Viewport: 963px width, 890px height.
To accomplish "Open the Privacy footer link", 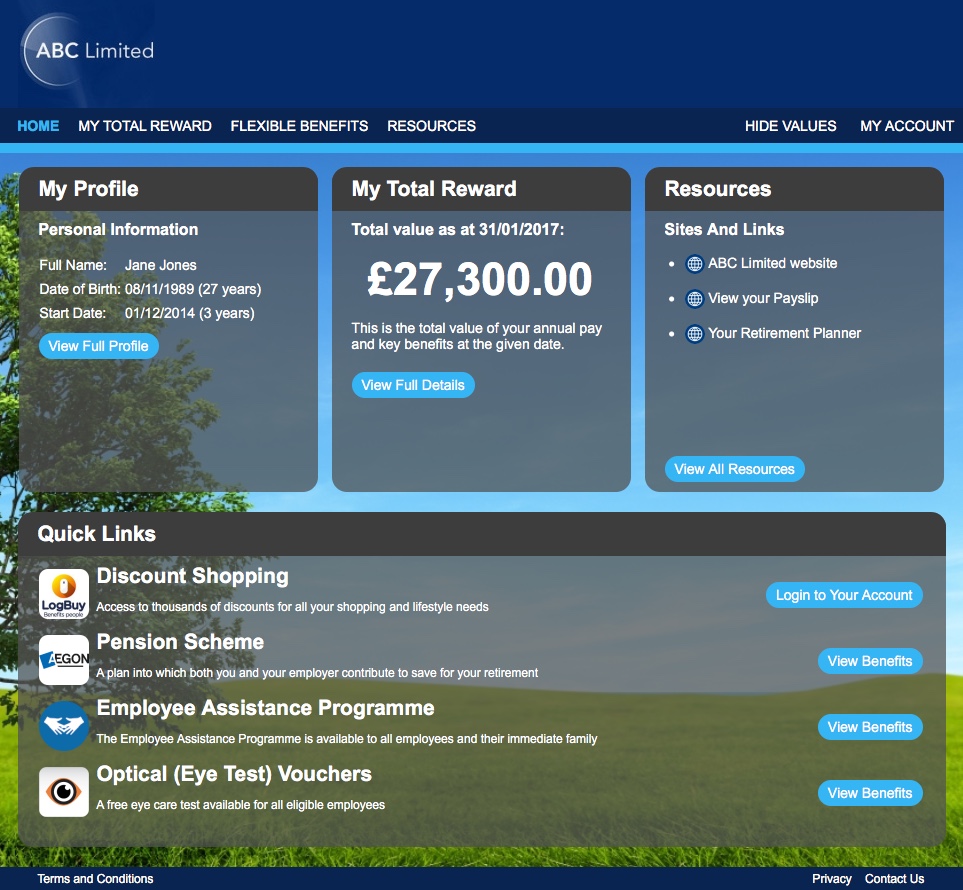I will (832, 879).
